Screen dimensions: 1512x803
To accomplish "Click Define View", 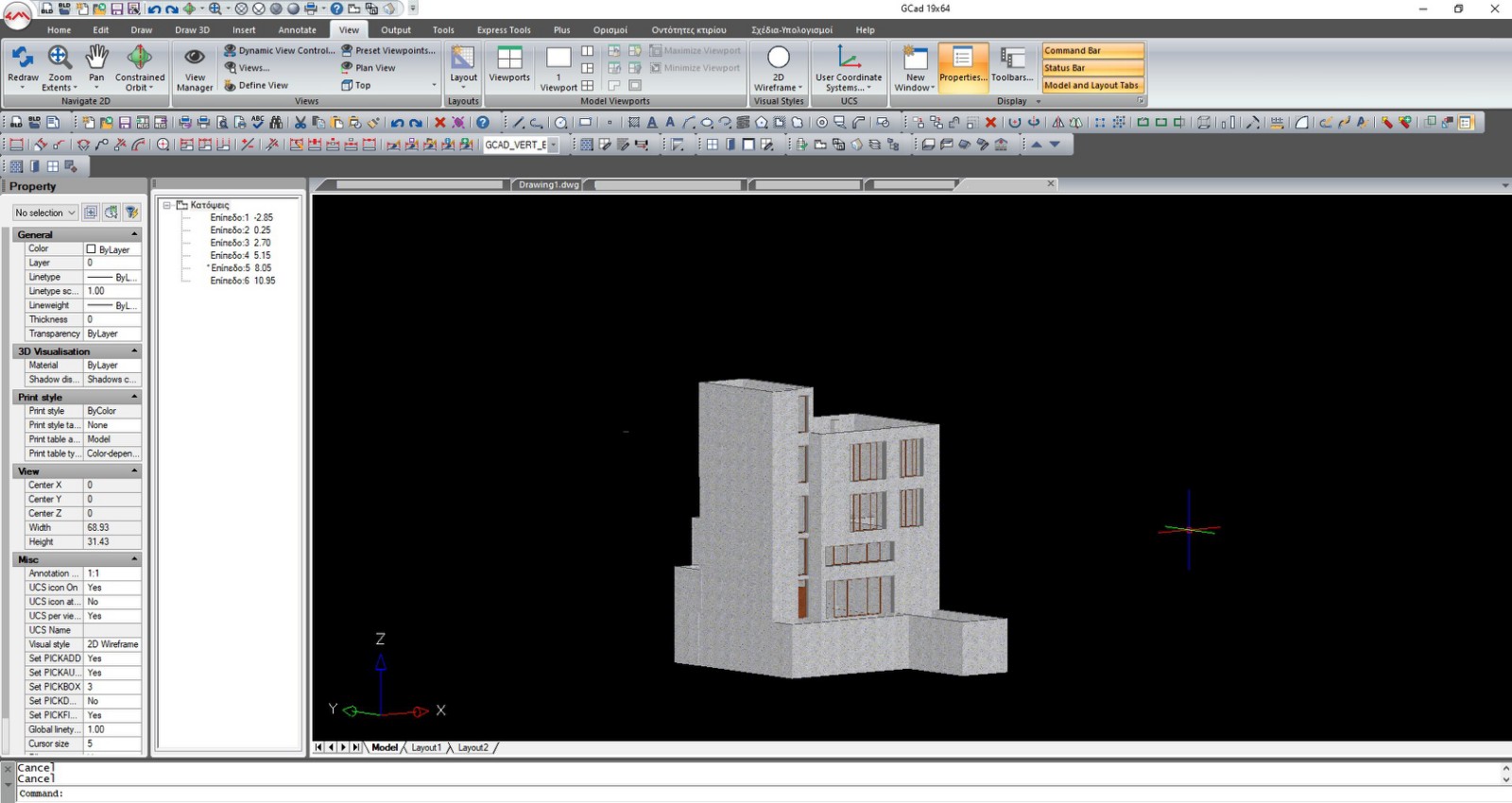I will click(256, 85).
